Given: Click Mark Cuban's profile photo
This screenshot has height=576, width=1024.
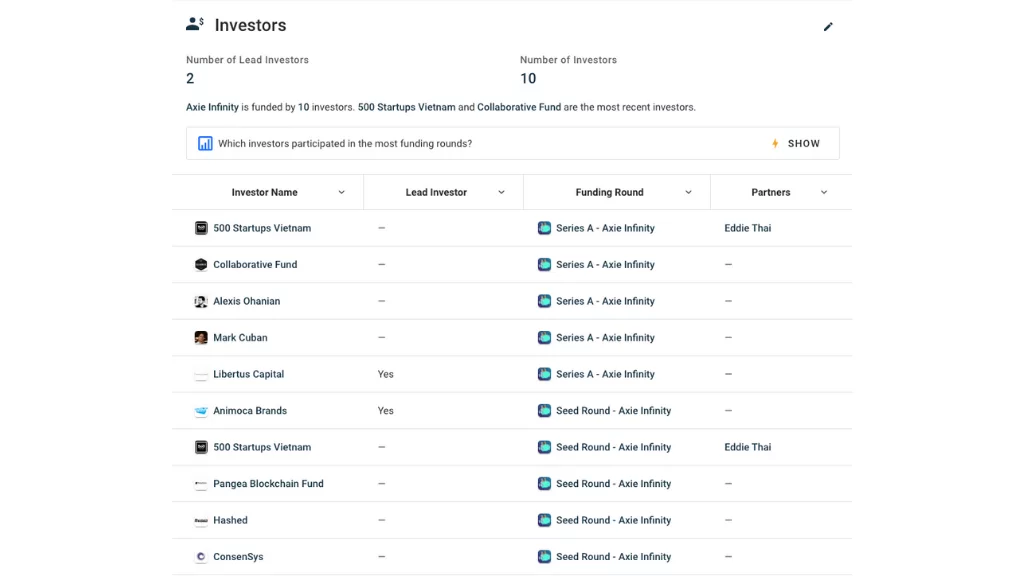Looking at the screenshot, I should [201, 338].
